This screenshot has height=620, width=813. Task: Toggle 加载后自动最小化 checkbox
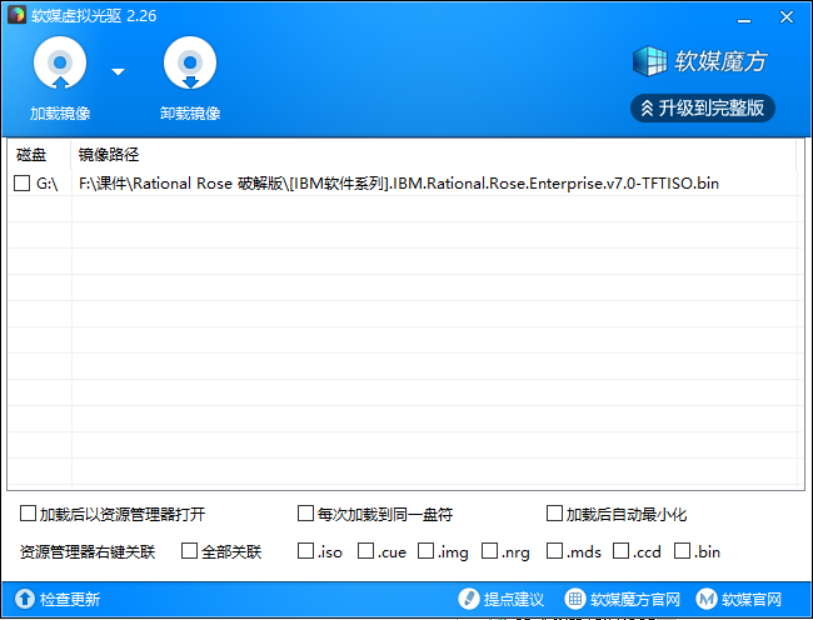point(554,513)
